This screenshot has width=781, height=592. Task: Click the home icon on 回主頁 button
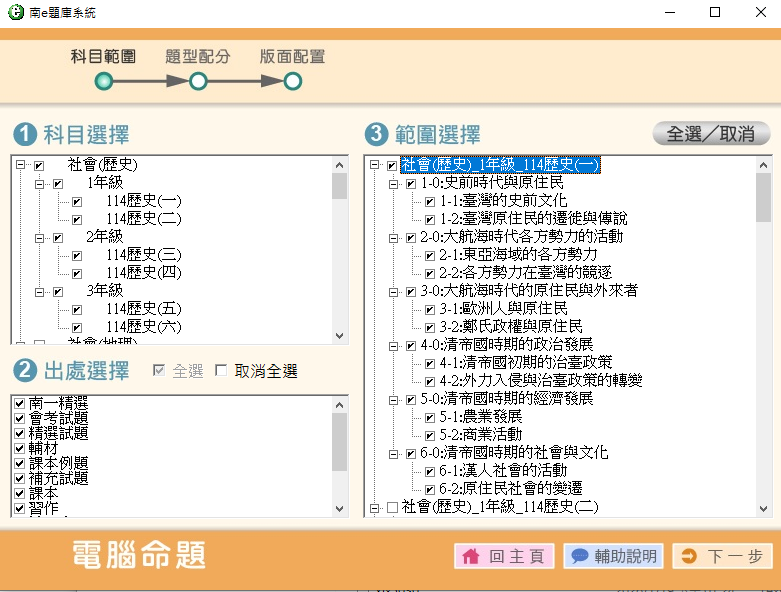[471, 557]
